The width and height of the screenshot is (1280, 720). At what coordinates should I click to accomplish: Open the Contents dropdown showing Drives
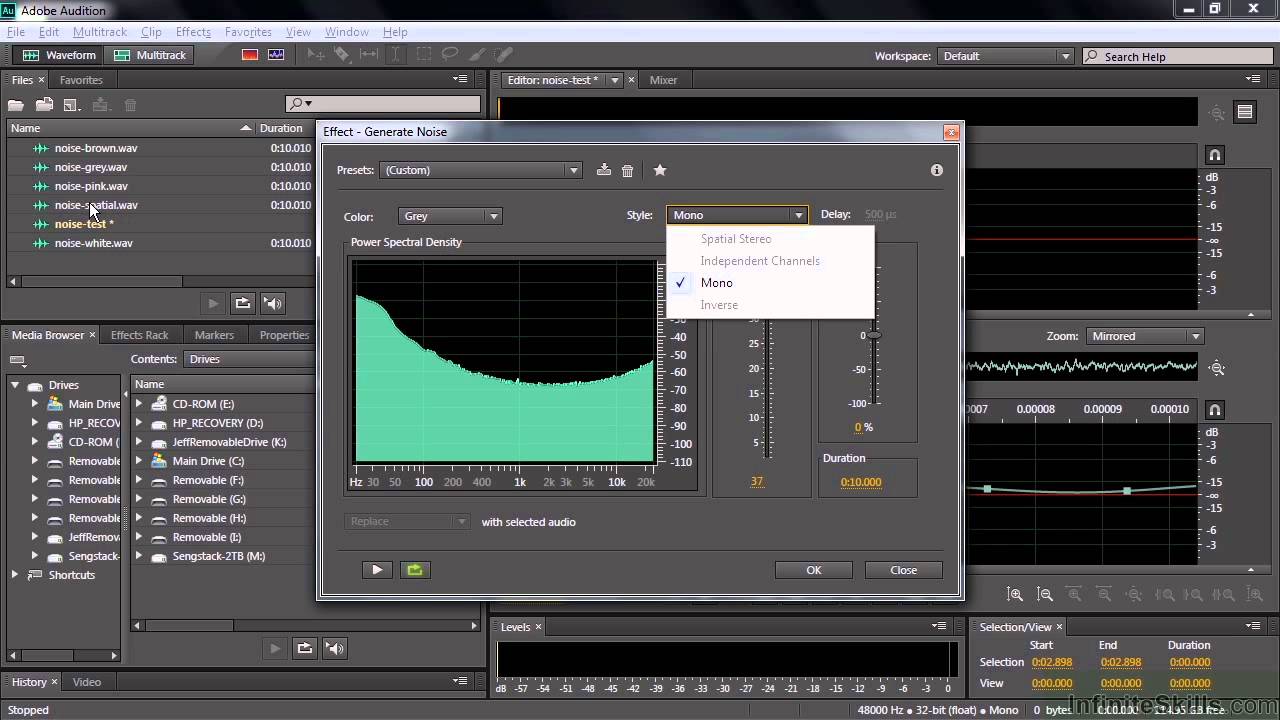pos(250,359)
